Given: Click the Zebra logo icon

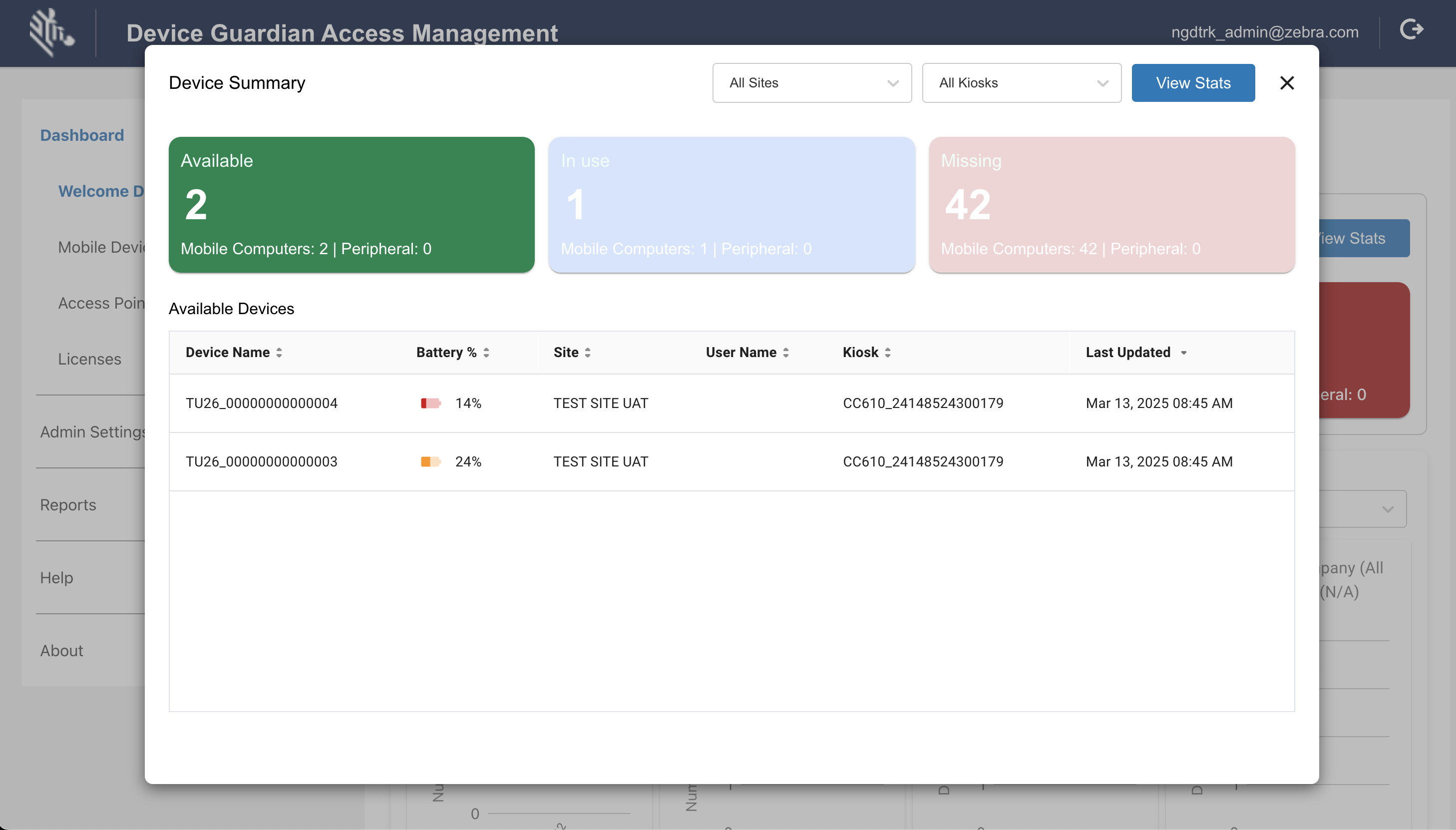Looking at the screenshot, I should coord(51,32).
